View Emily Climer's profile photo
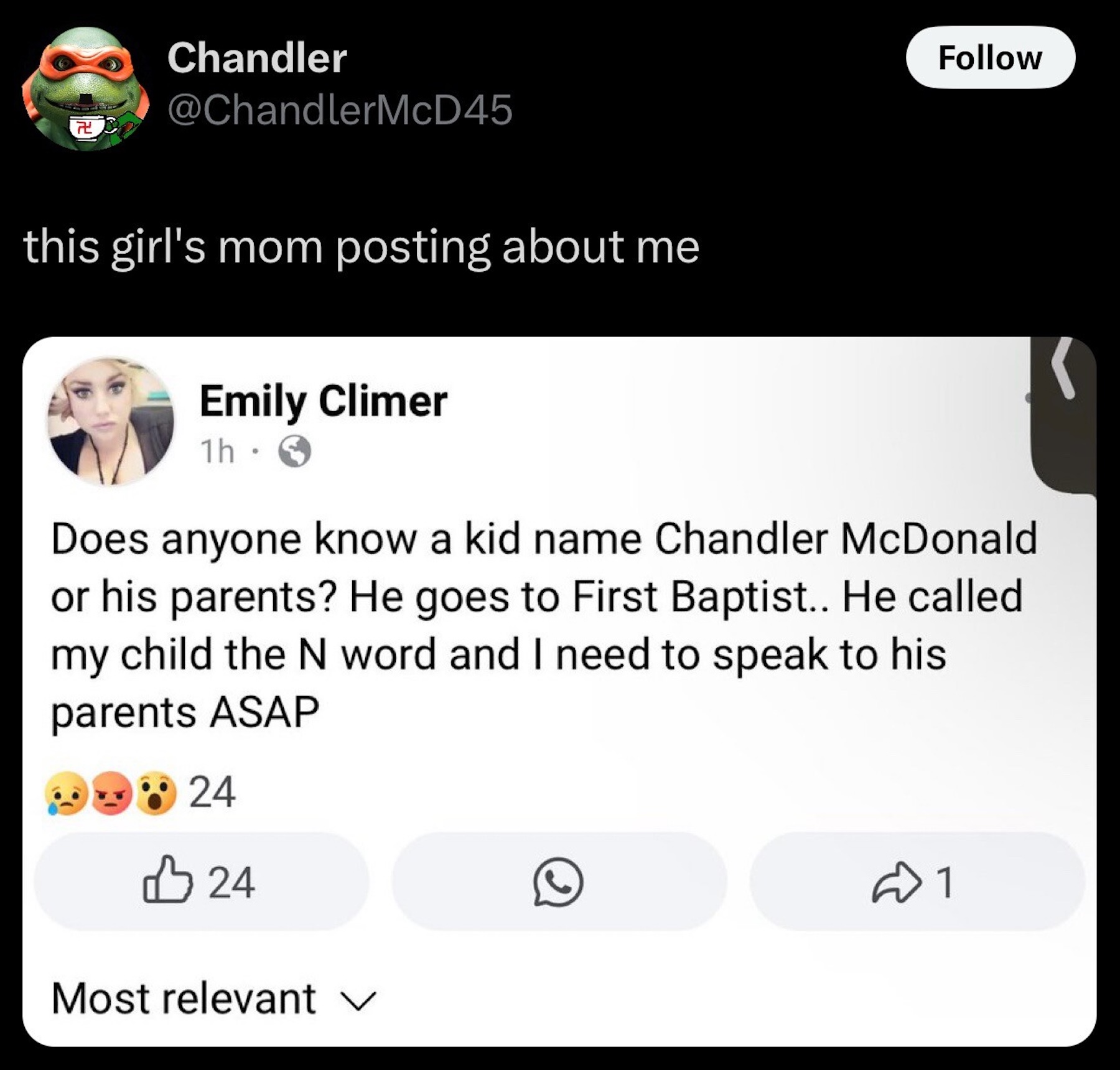 click(111, 421)
